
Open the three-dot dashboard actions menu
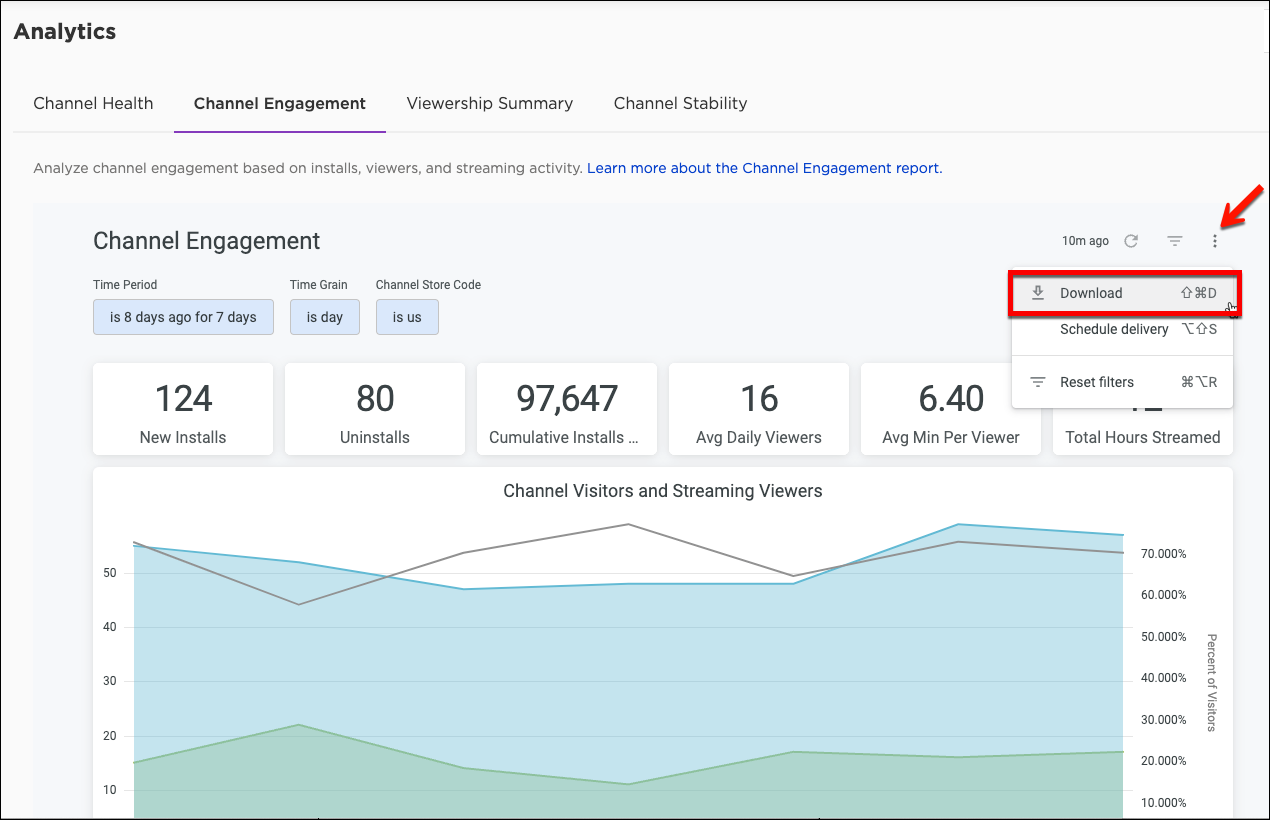pyautogui.click(x=1215, y=241)
